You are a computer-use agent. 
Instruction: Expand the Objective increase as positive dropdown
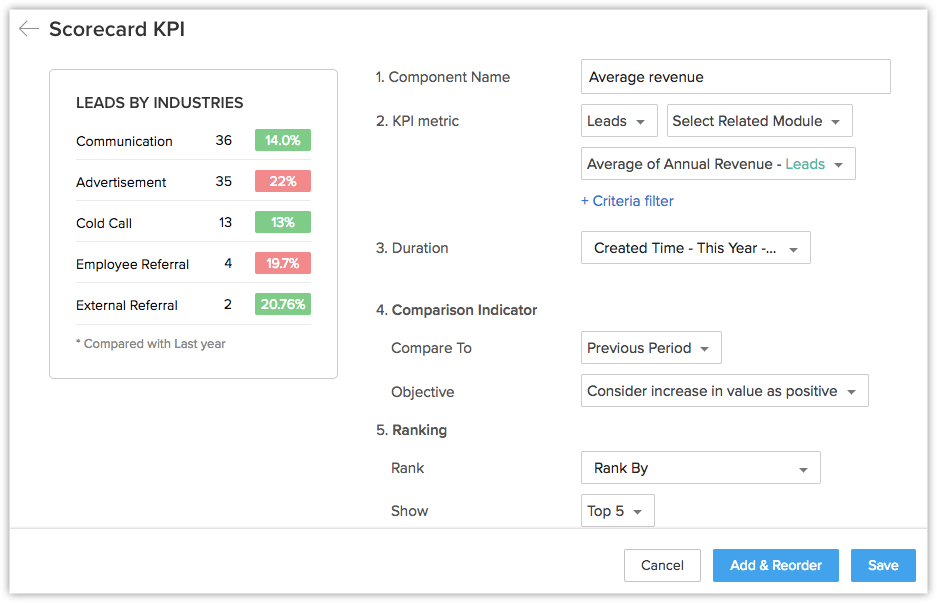[x=723, y=391]
